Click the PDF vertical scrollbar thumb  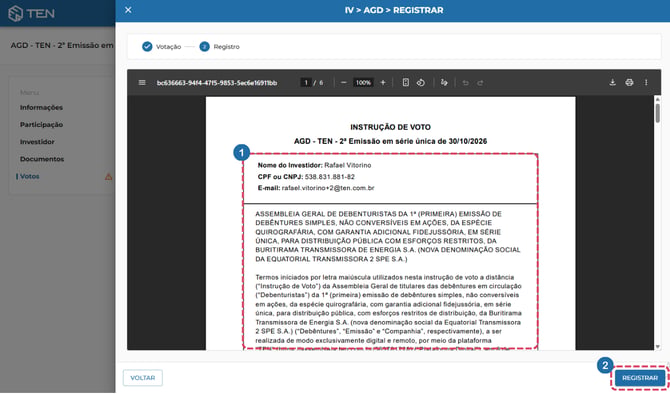658,113
